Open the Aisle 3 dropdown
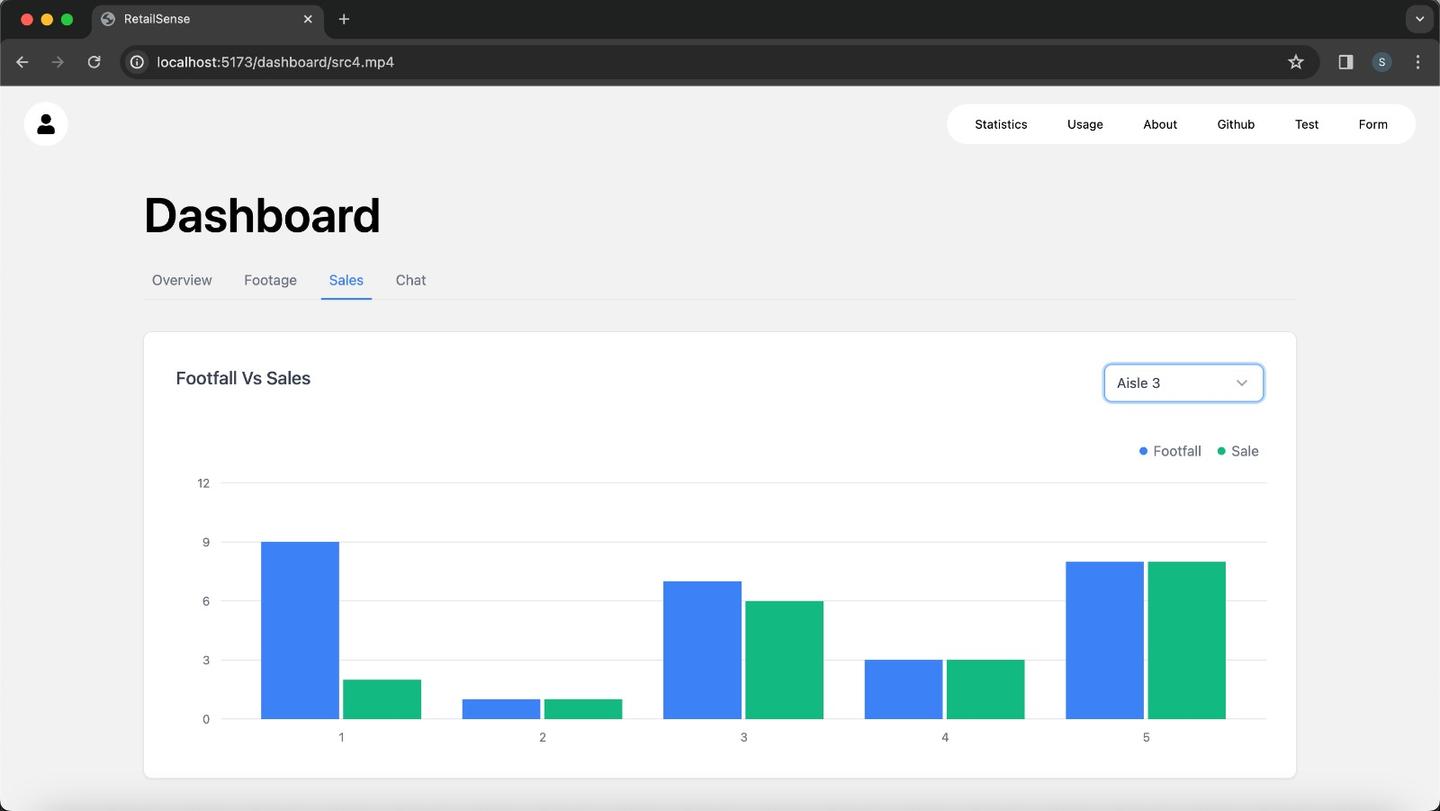Image resolution: width=1440 pixels, height=811 pixels. (x=1184, y=383)
